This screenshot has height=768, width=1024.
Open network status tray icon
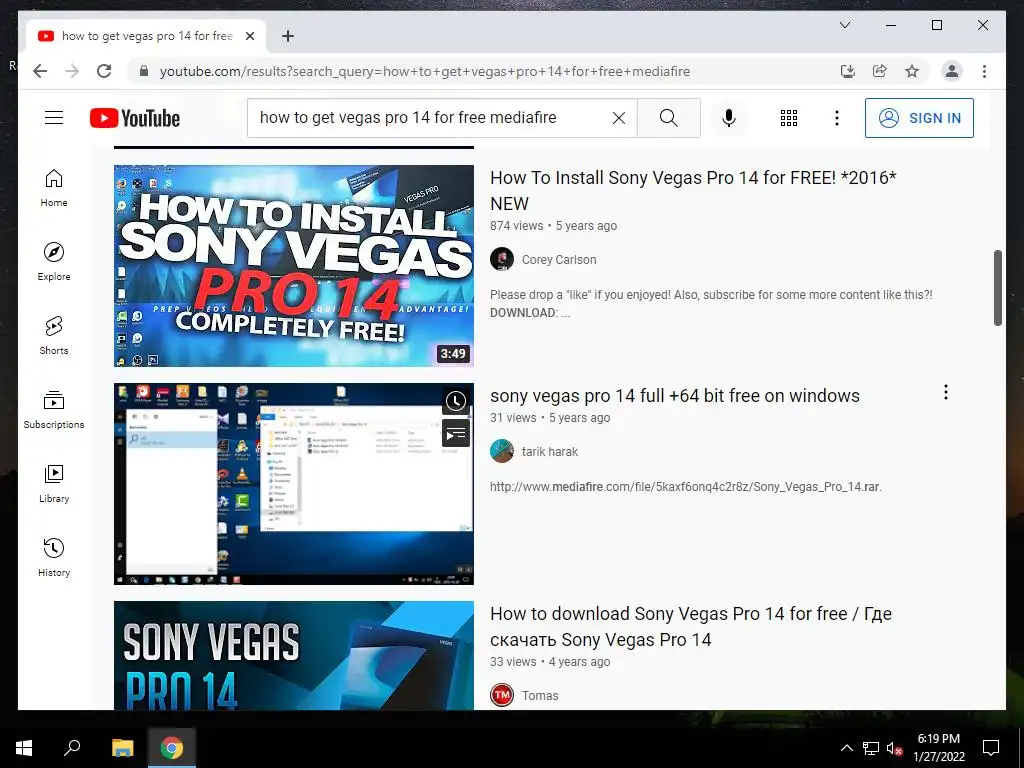(x=871, y=748)
